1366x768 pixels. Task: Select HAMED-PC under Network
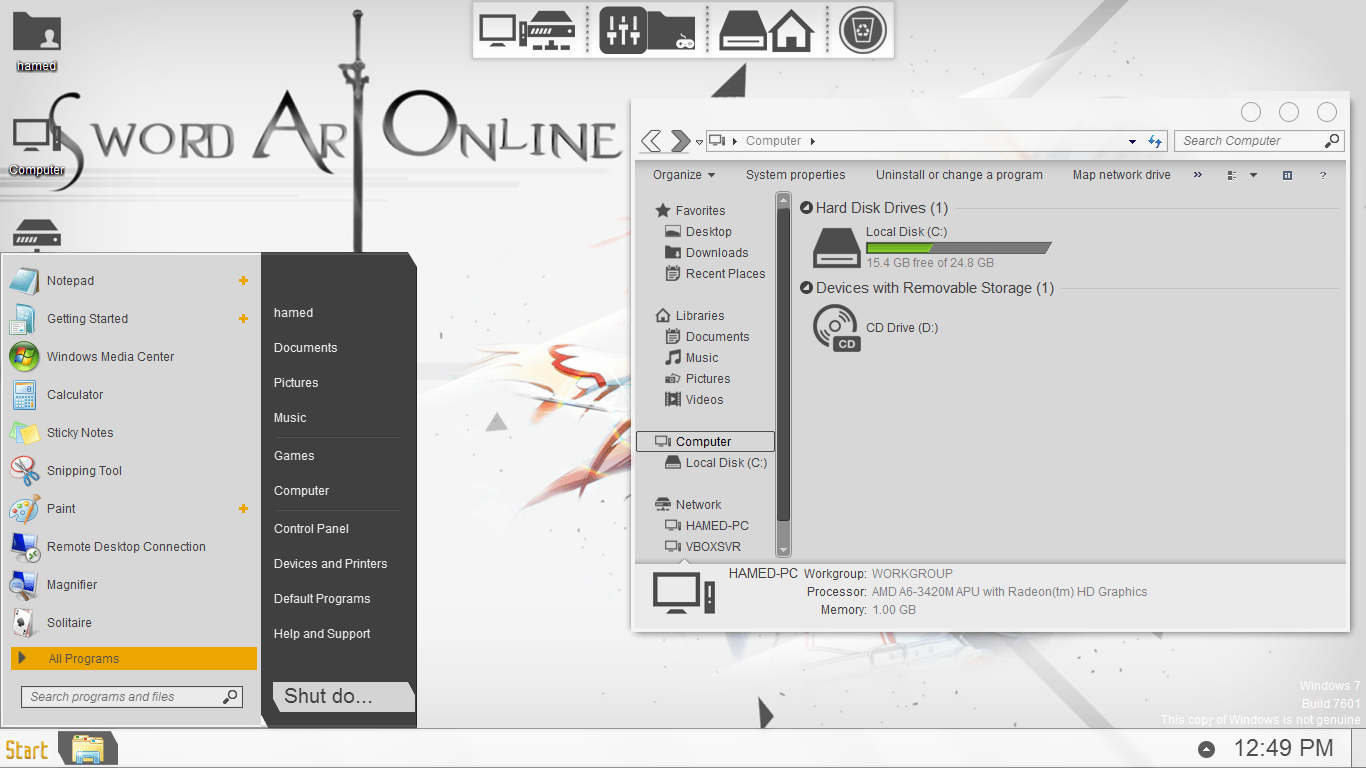click(707, 526)
